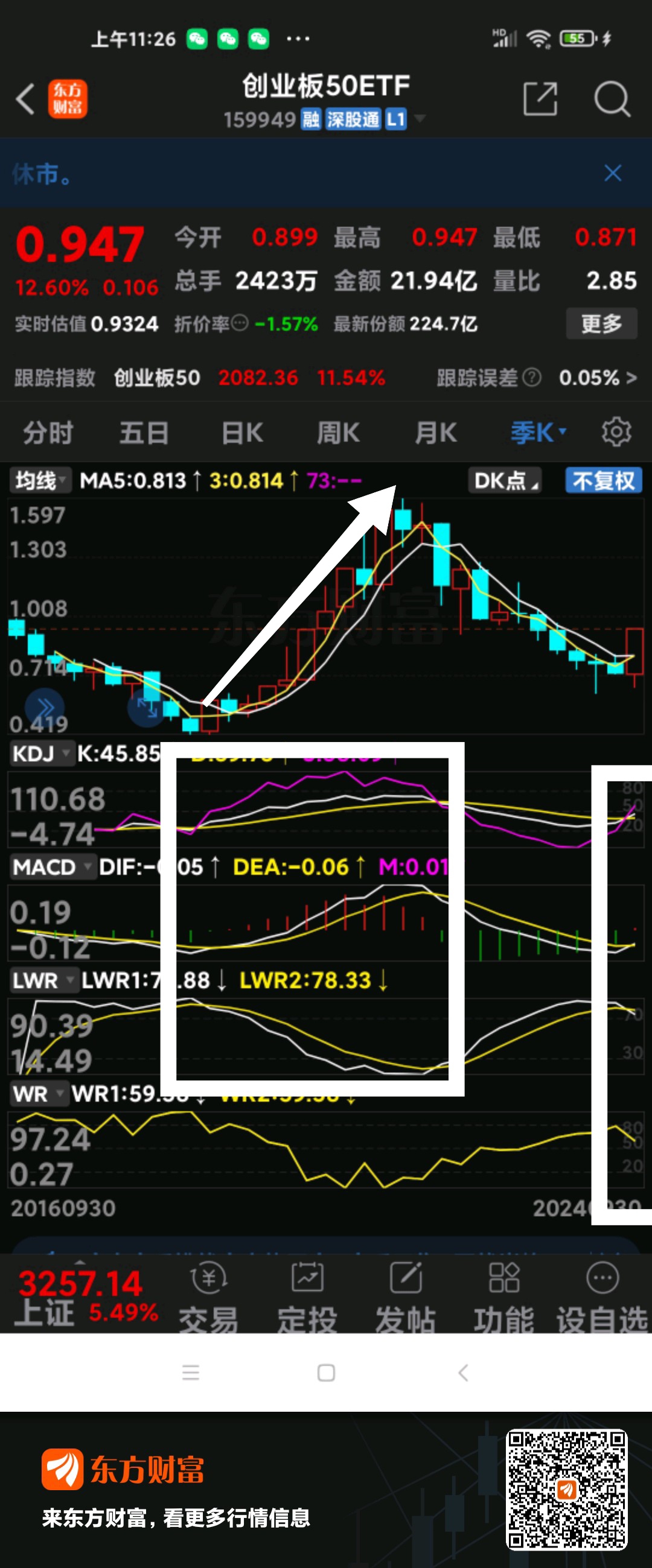Tap the battery status icon

point(578,39)
